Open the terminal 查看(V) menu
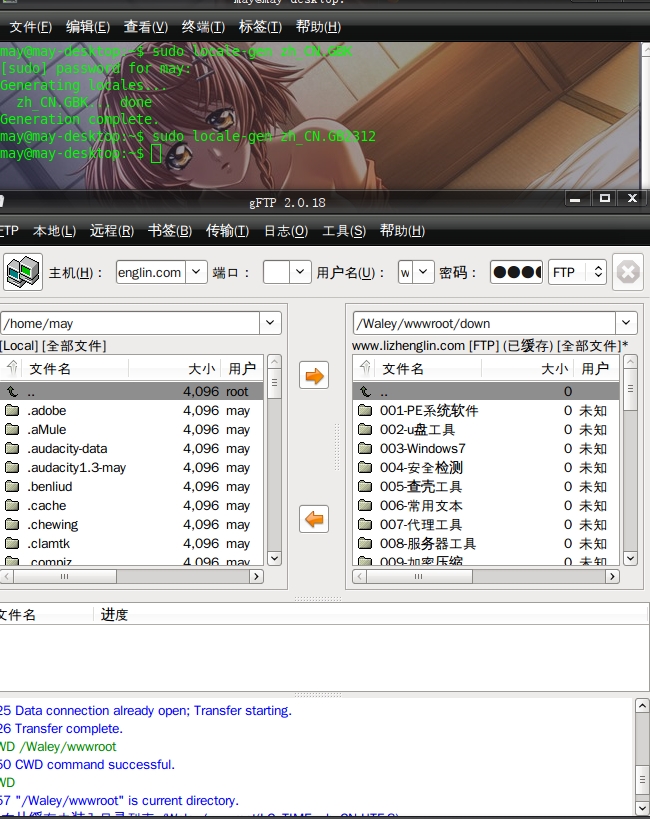The image size is (650, 819). [146, 27]
